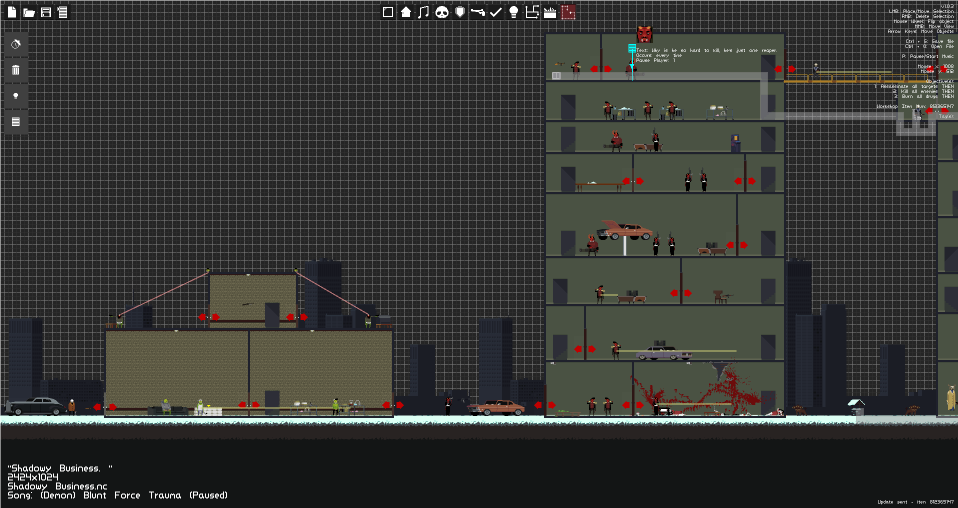Click the trash can delete icon
Viewport: 958px width, 508px height.
coord(16,70)
